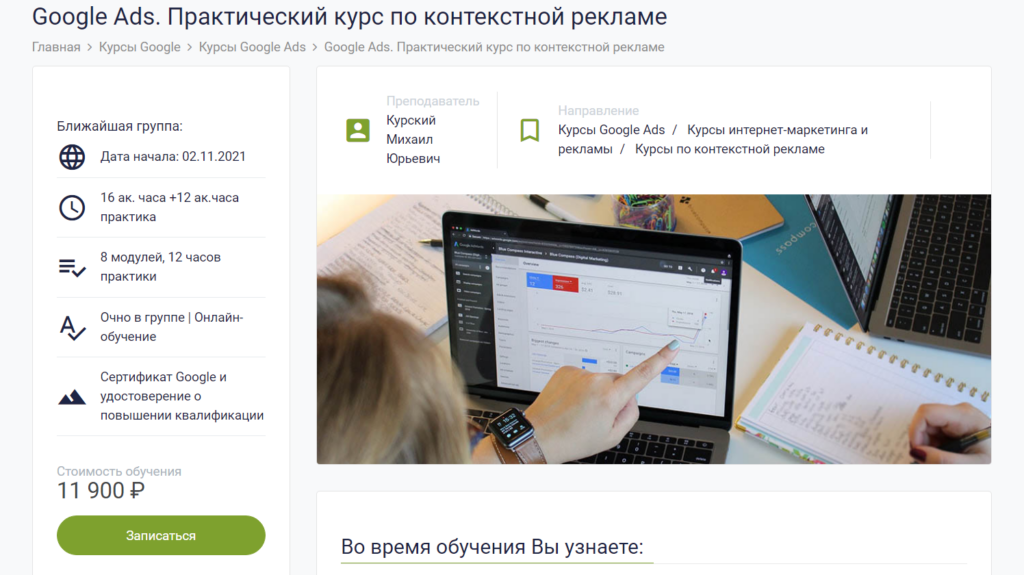Open Курсы по контекстной рекламе link
Image resolution: width=1024 pixels, height=575 pixels.
coord(729,149)
